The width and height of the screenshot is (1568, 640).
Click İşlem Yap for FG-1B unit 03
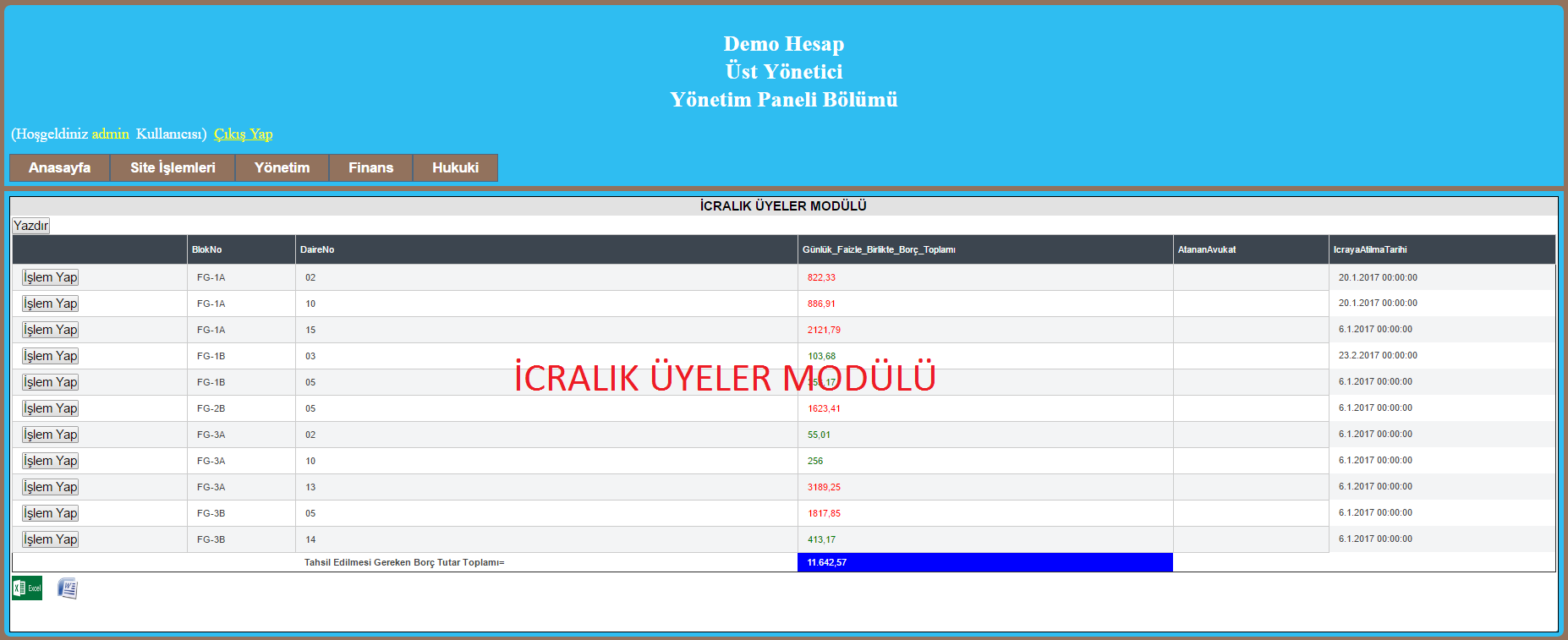pyautogui.click(x=51, y=356)
